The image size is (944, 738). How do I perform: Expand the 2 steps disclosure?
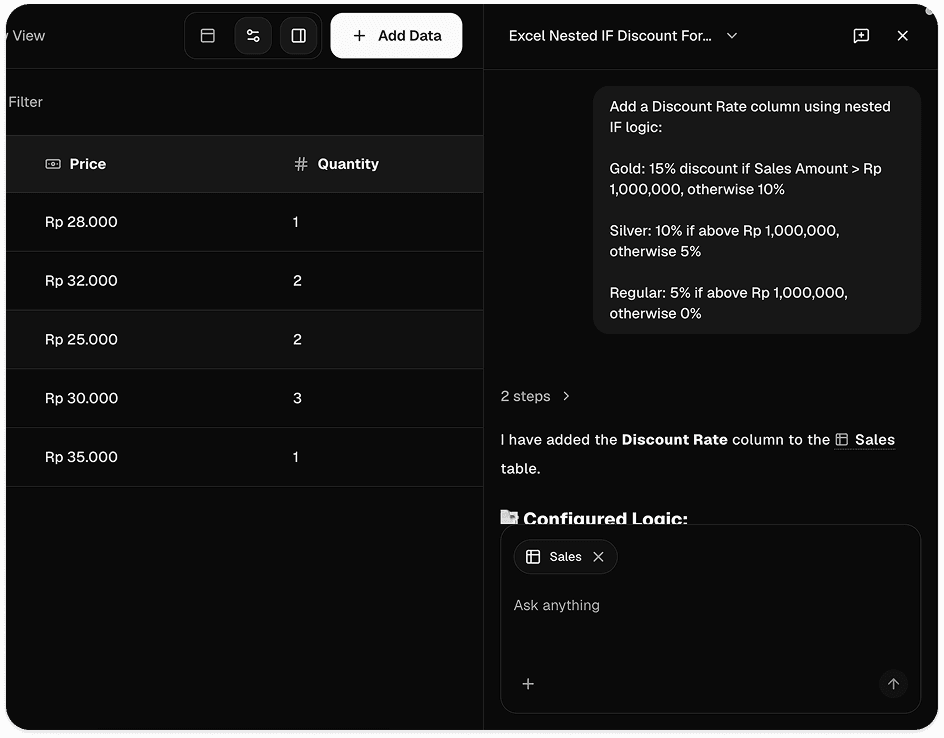click(535, 396)
